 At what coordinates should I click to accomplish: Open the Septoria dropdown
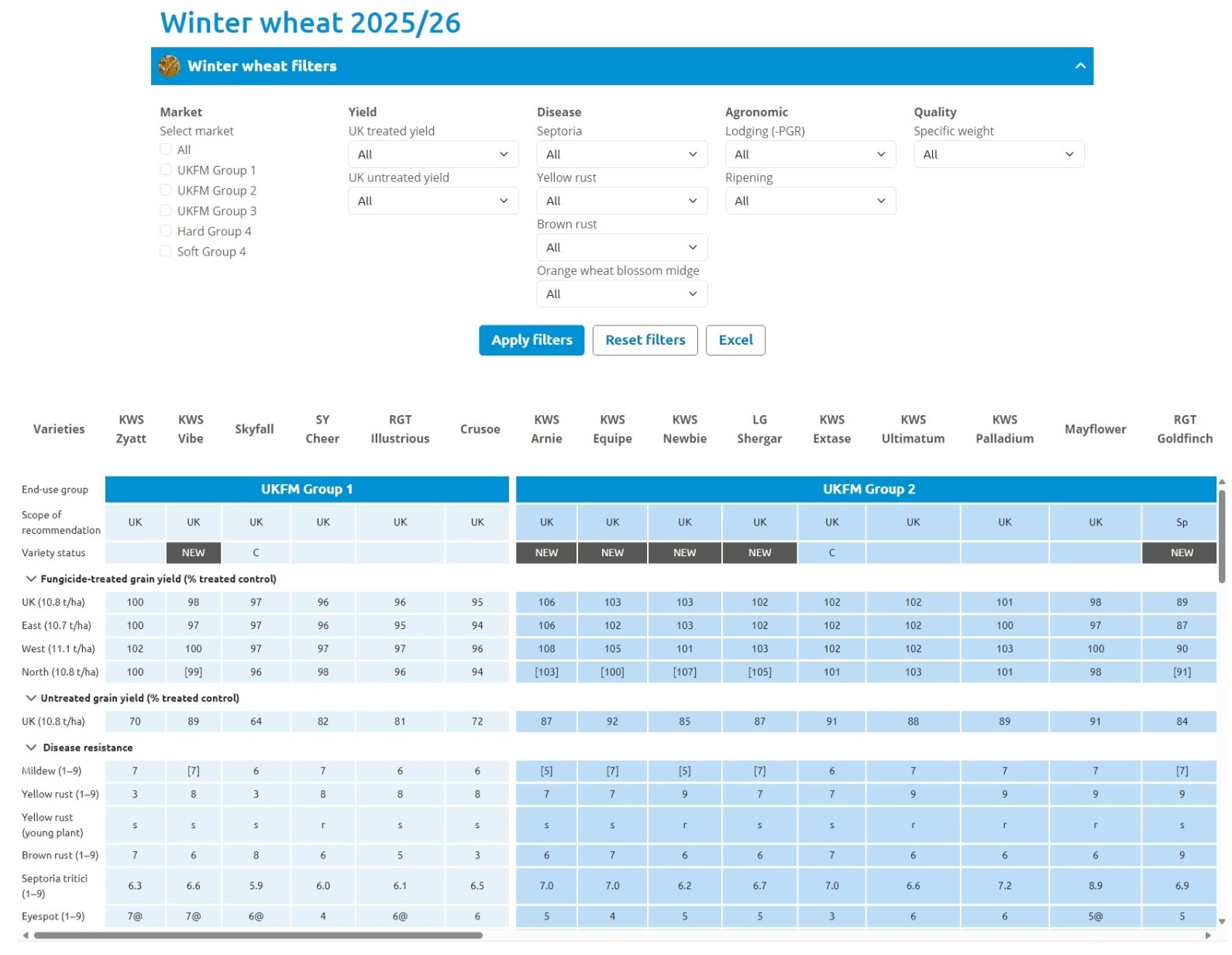(x=621, y=154)
